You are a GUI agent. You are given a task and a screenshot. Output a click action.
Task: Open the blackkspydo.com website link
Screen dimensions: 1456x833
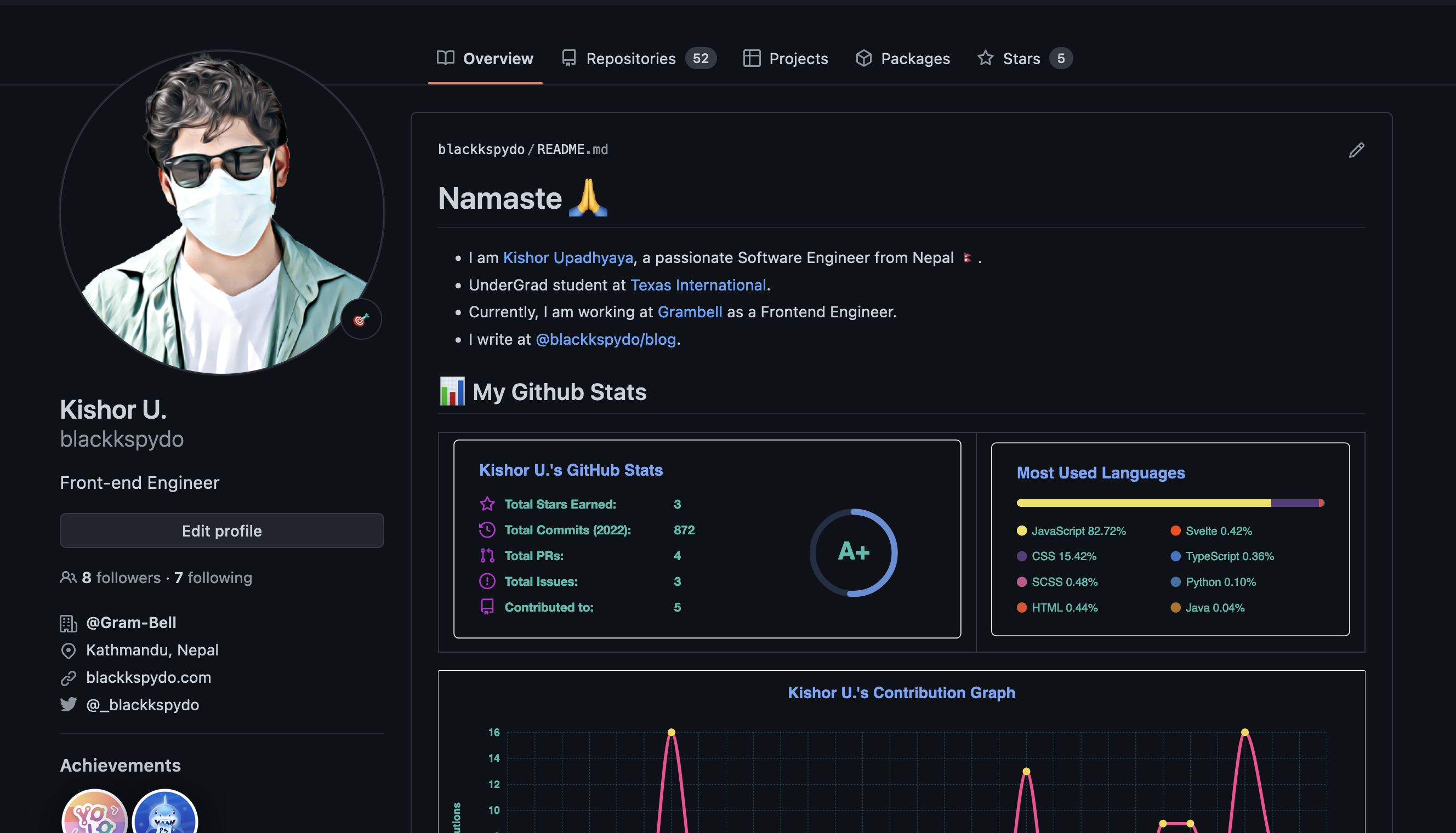click(x=149, y=677)
